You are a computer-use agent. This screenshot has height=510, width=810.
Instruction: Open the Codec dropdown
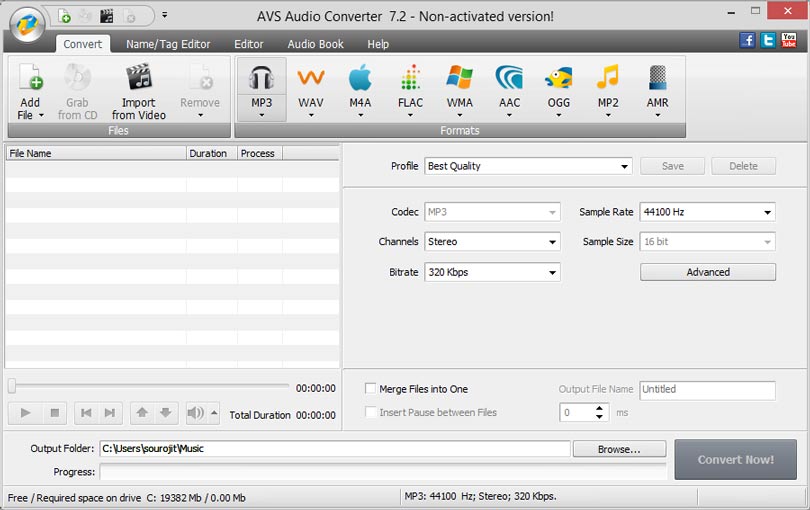click(492, 212)
